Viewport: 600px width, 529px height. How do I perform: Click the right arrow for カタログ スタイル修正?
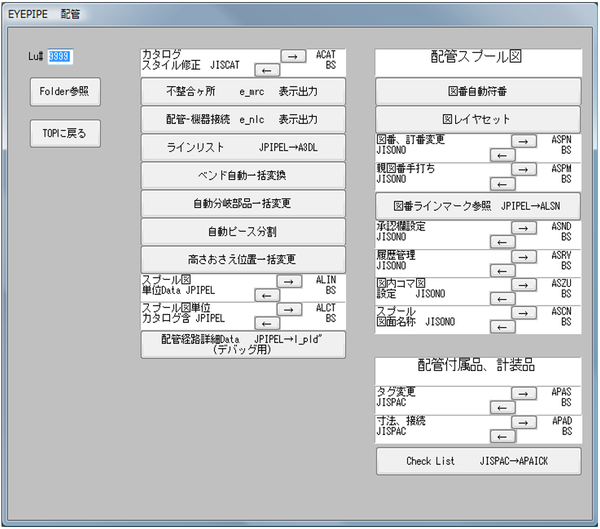(x=293, y=56)
